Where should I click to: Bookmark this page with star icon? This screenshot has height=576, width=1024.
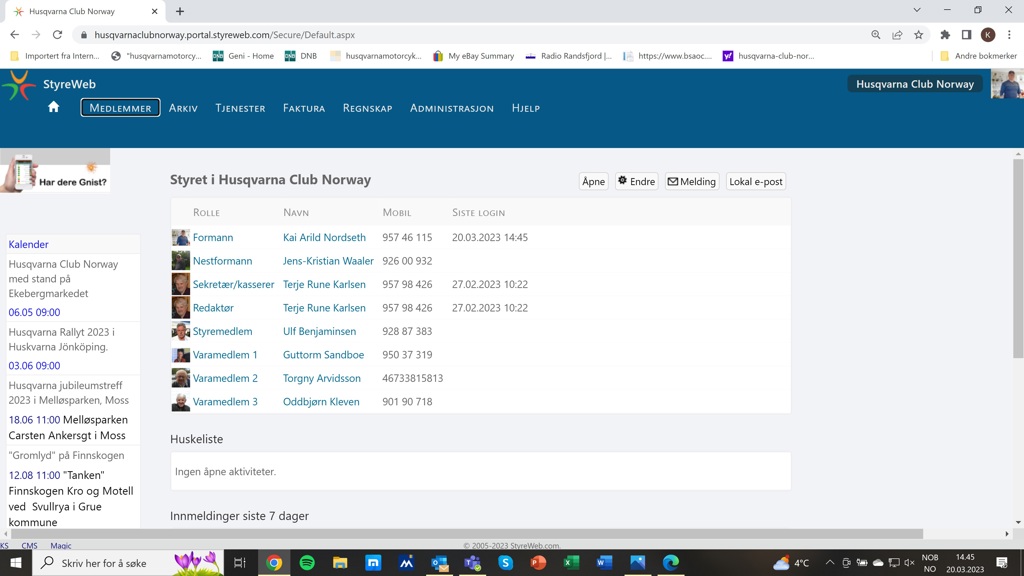pos(918,35)
